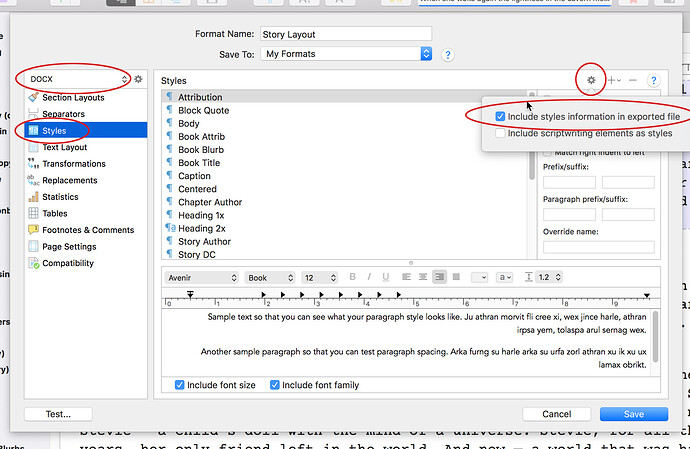
Task: Toggle the Include font size checkbox
Action: 180,385
